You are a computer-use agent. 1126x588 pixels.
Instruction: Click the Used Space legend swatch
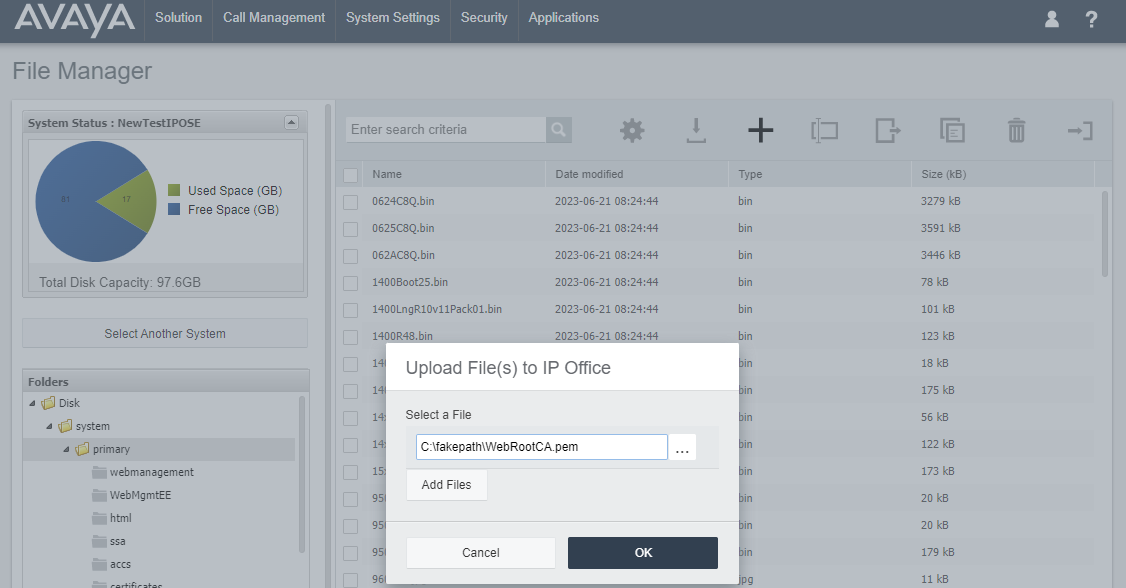[x=174, y=190]
